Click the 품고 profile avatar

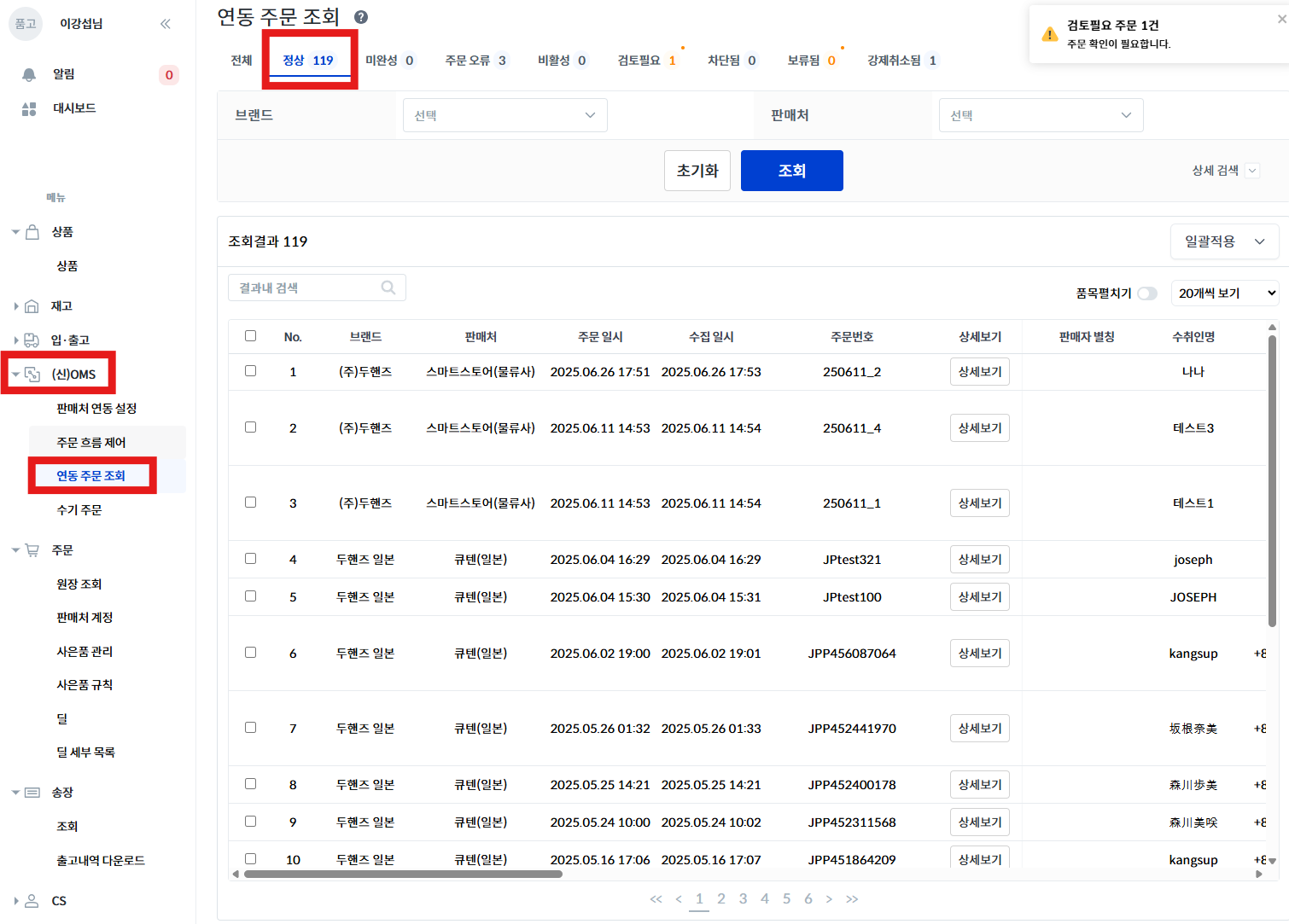pos(26,24)
